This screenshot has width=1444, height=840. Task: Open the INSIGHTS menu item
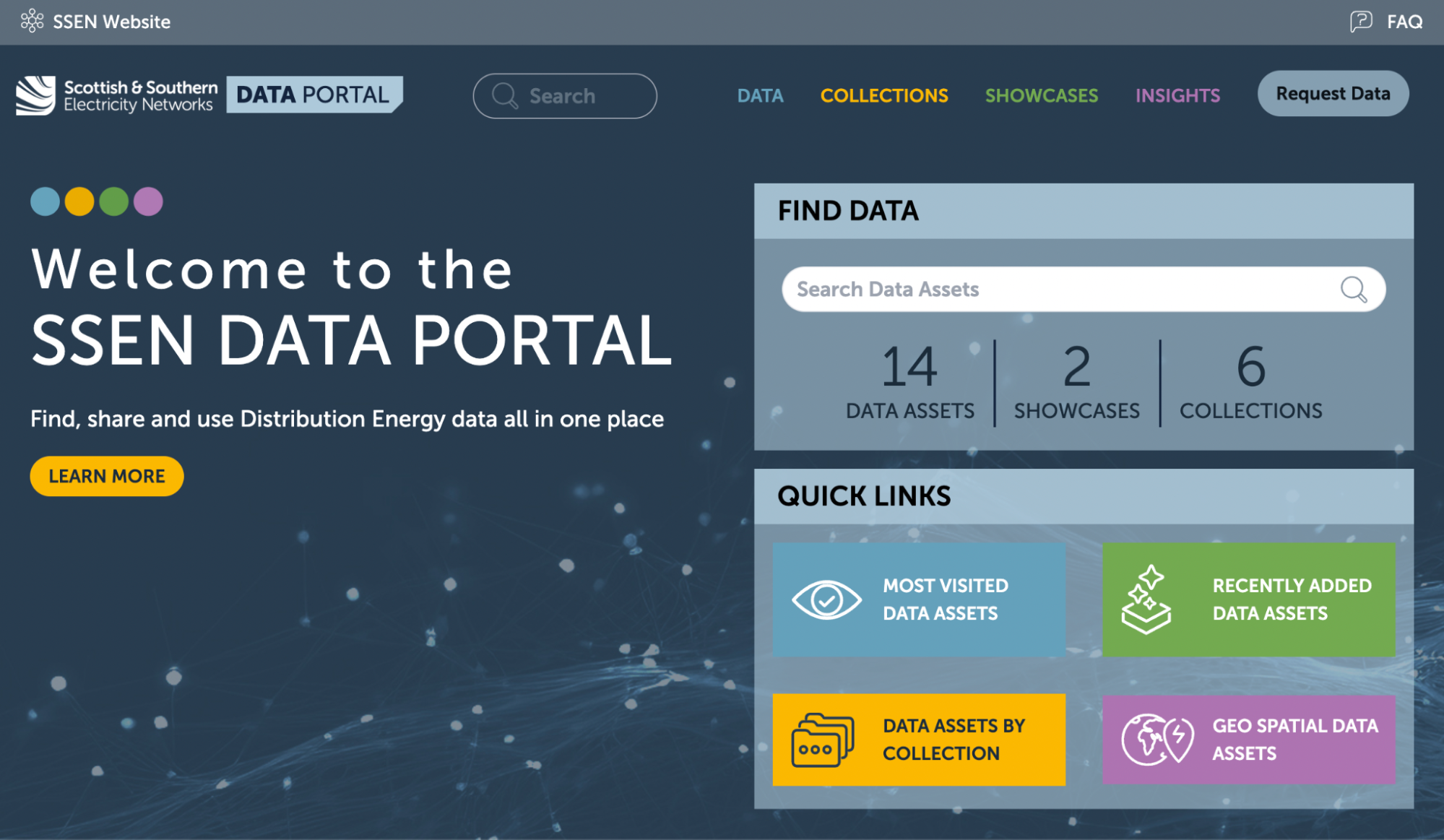(1177, 95)
